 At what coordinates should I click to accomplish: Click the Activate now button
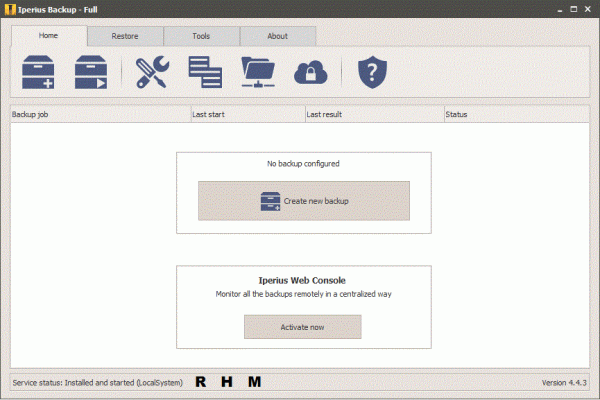[303, 327]
